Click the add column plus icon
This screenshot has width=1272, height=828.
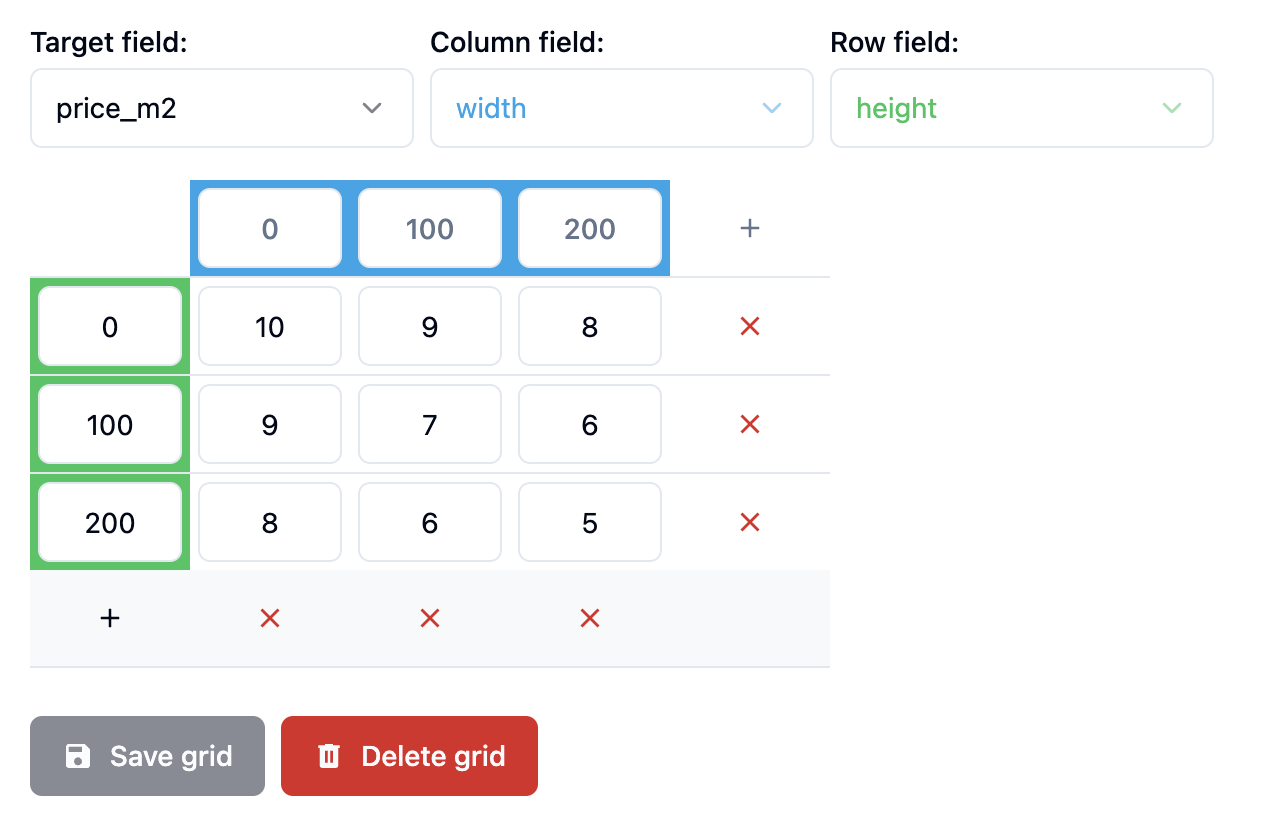click(x=749, y=228)
